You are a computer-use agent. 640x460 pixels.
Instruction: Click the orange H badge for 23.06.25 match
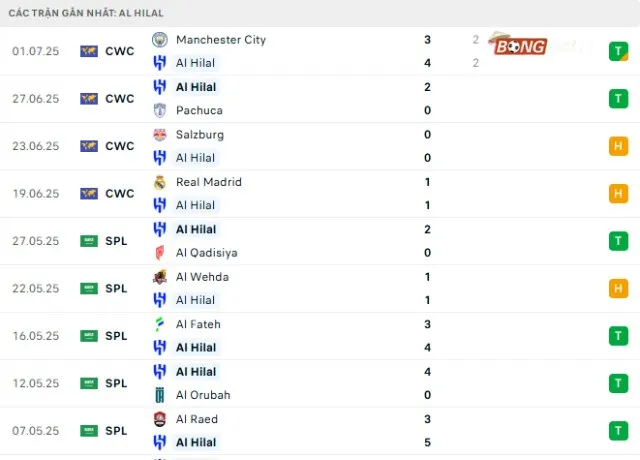coord(617,146)
